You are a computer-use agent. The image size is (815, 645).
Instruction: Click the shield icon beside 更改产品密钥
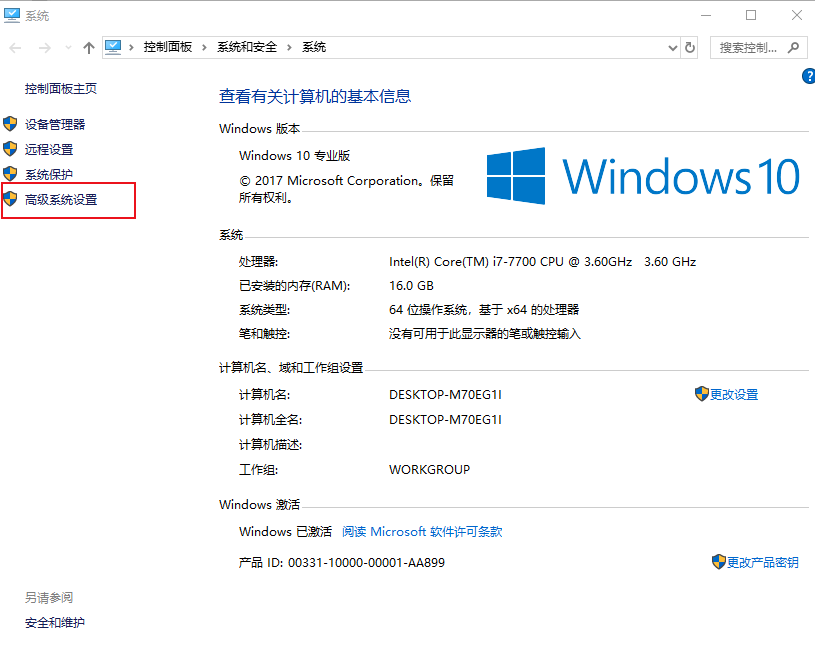pyautogui.click(x=718, y=562)
